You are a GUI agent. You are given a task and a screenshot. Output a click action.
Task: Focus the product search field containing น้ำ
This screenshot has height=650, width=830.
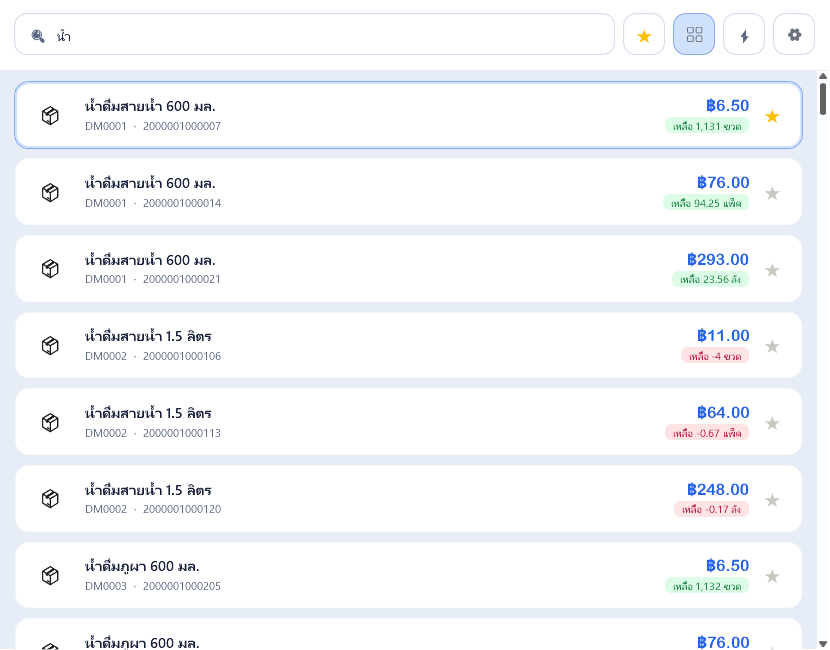(314, 34)
